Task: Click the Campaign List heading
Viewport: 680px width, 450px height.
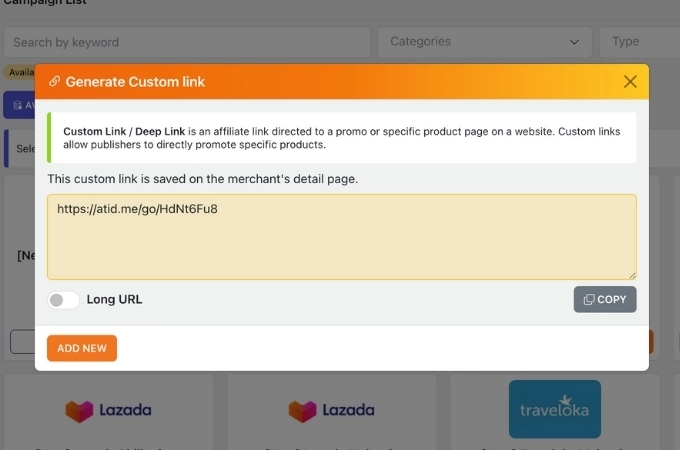Action: click(x=45, y=3)
